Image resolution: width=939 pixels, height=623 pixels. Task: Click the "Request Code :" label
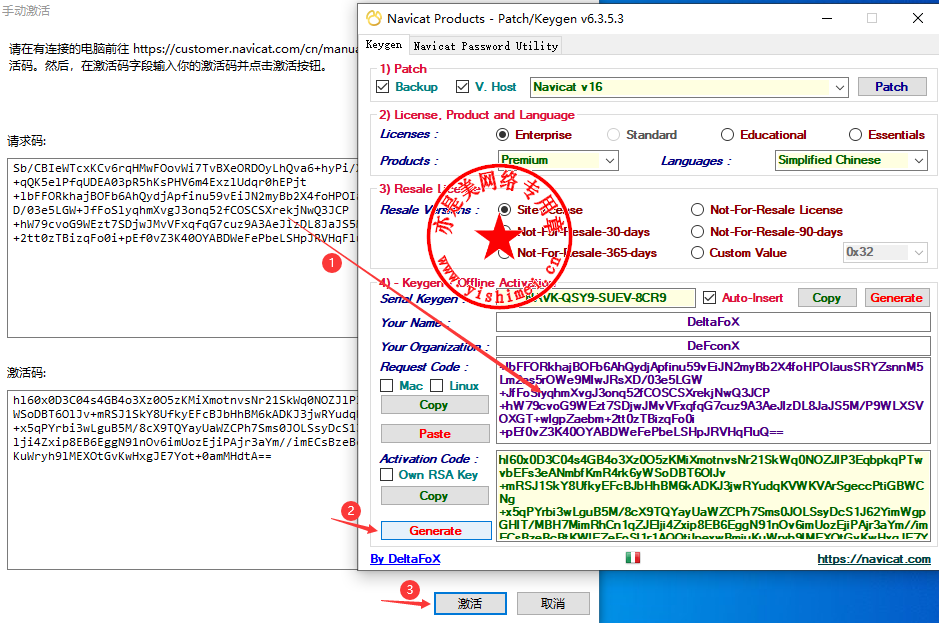point(424,367)
